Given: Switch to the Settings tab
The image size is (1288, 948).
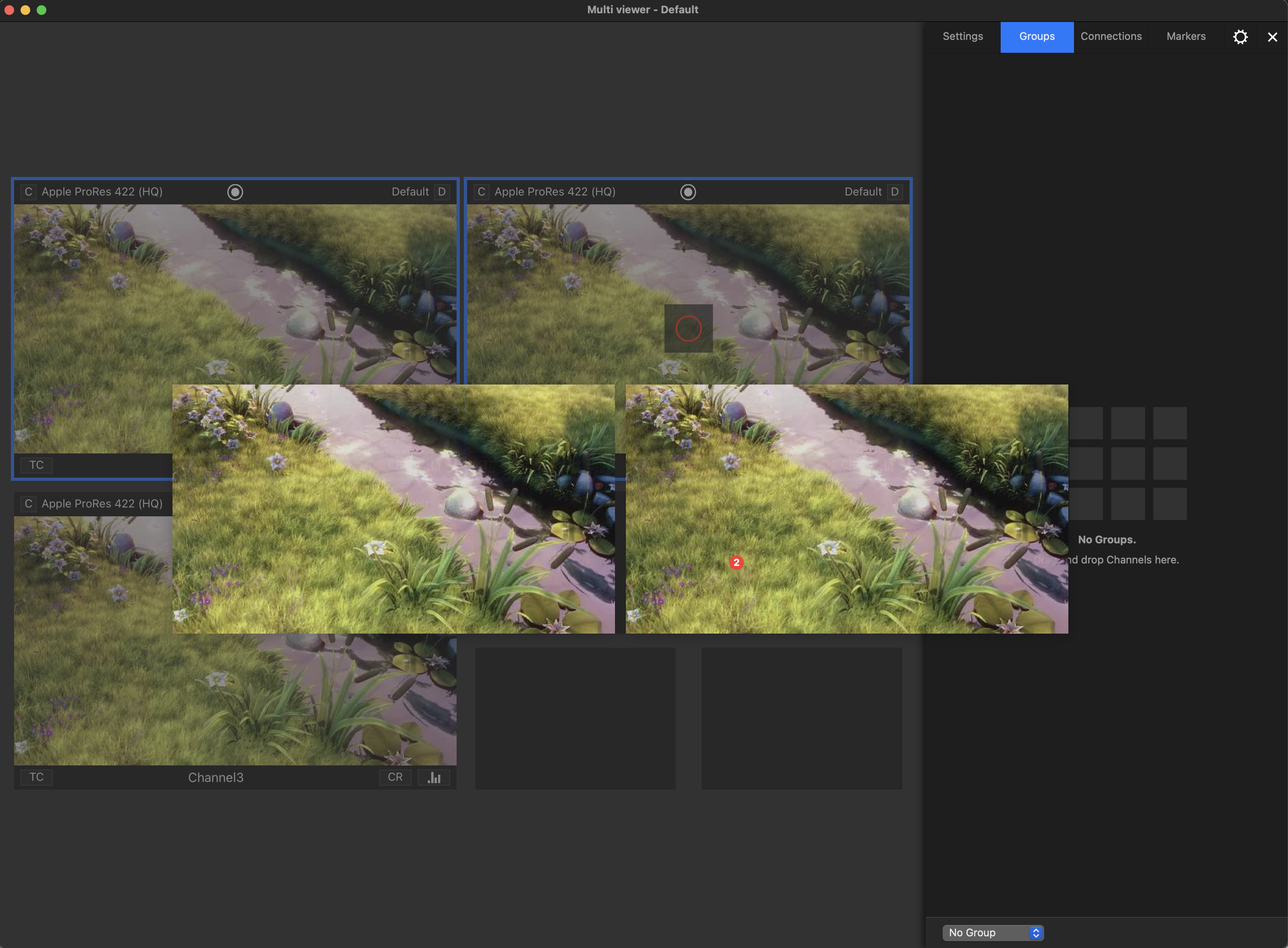Looking at the screenshot, I should [963, 37].
